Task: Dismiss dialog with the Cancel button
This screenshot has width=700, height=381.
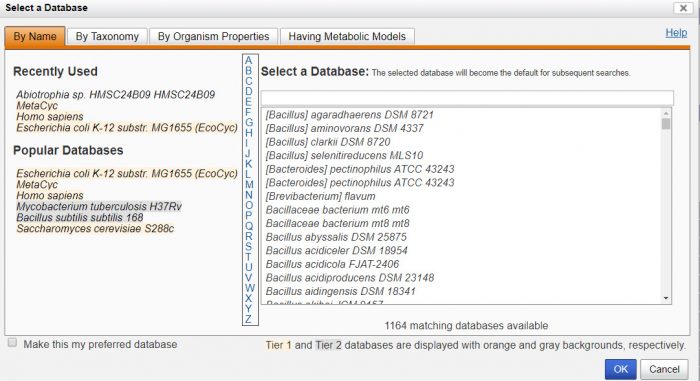Action: click(x=664, y=369)
